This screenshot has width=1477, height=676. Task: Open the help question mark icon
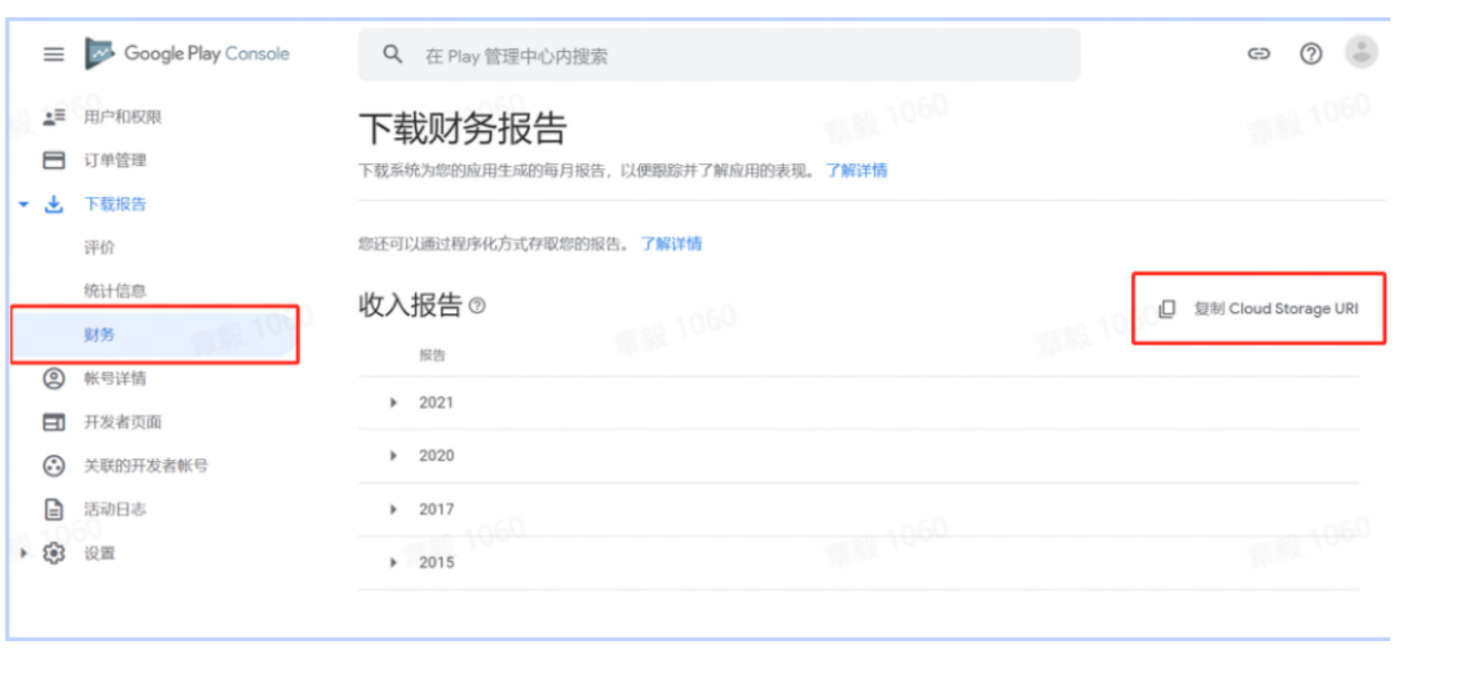pyautogui.click(x=1311, y=54)
